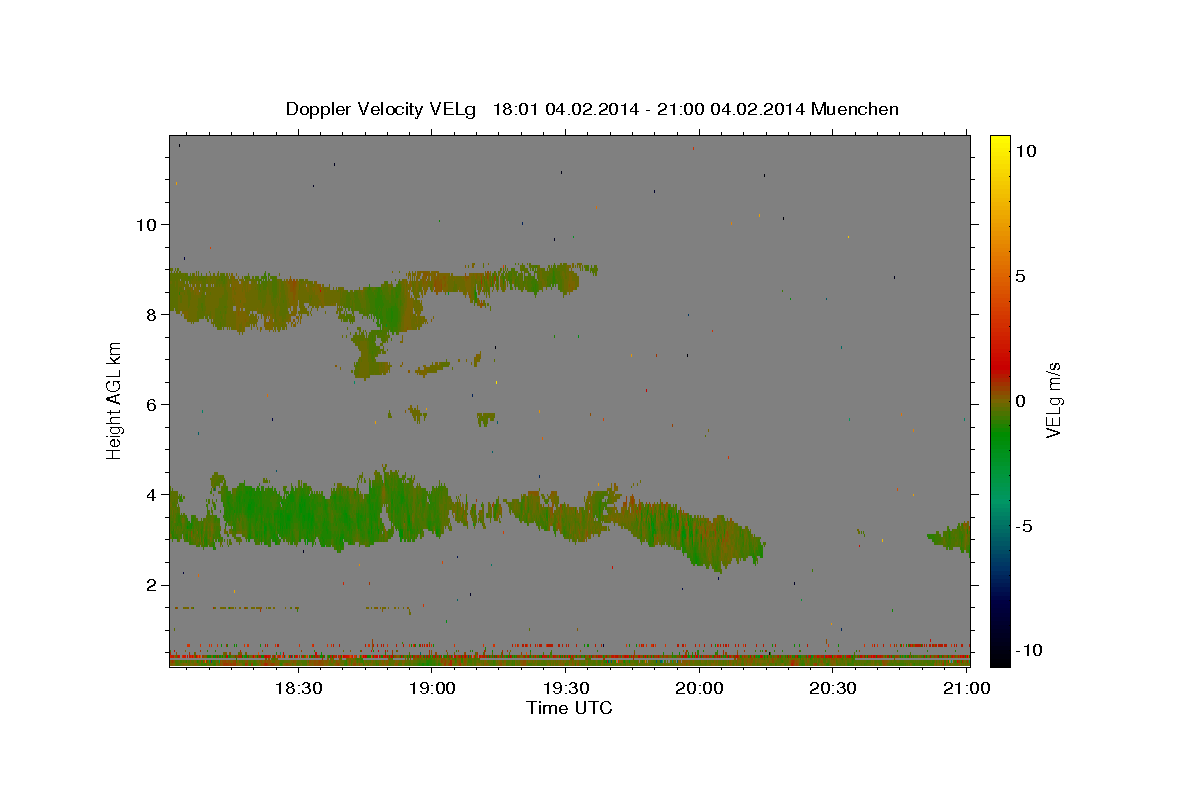Select height axis label '4'

pos(152,494)
